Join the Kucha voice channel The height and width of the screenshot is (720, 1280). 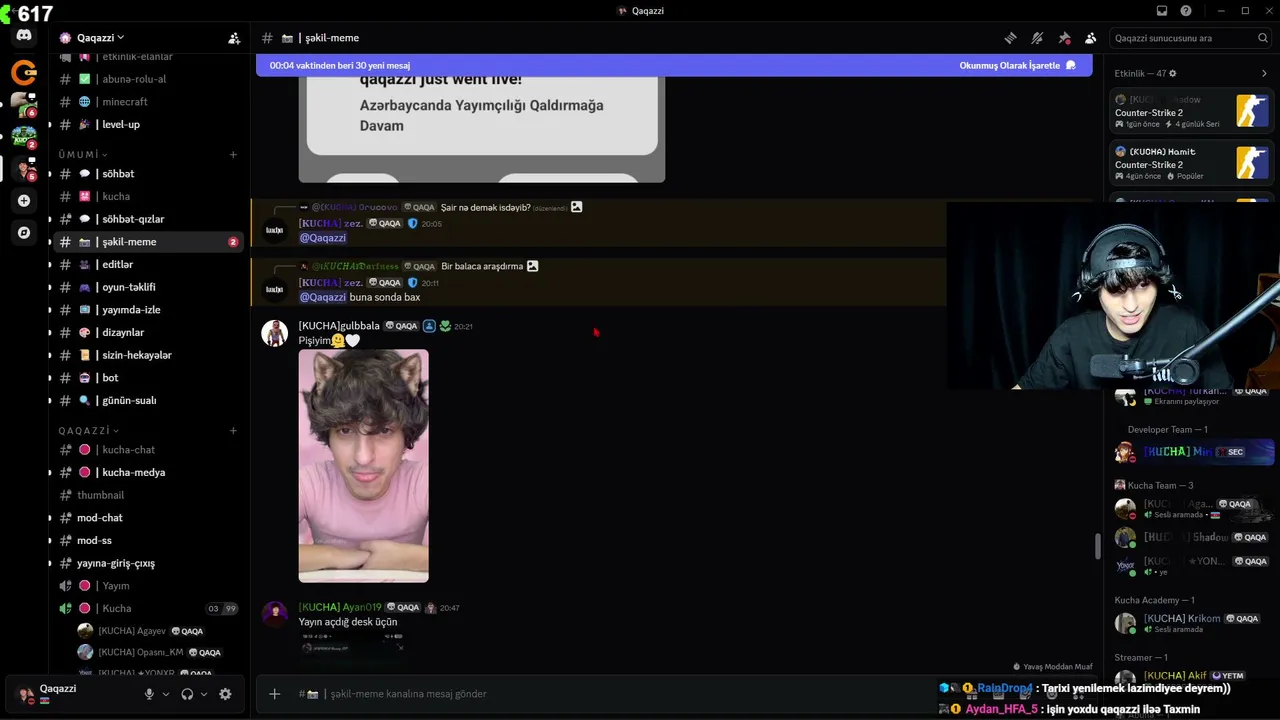[x=147, y=609]
